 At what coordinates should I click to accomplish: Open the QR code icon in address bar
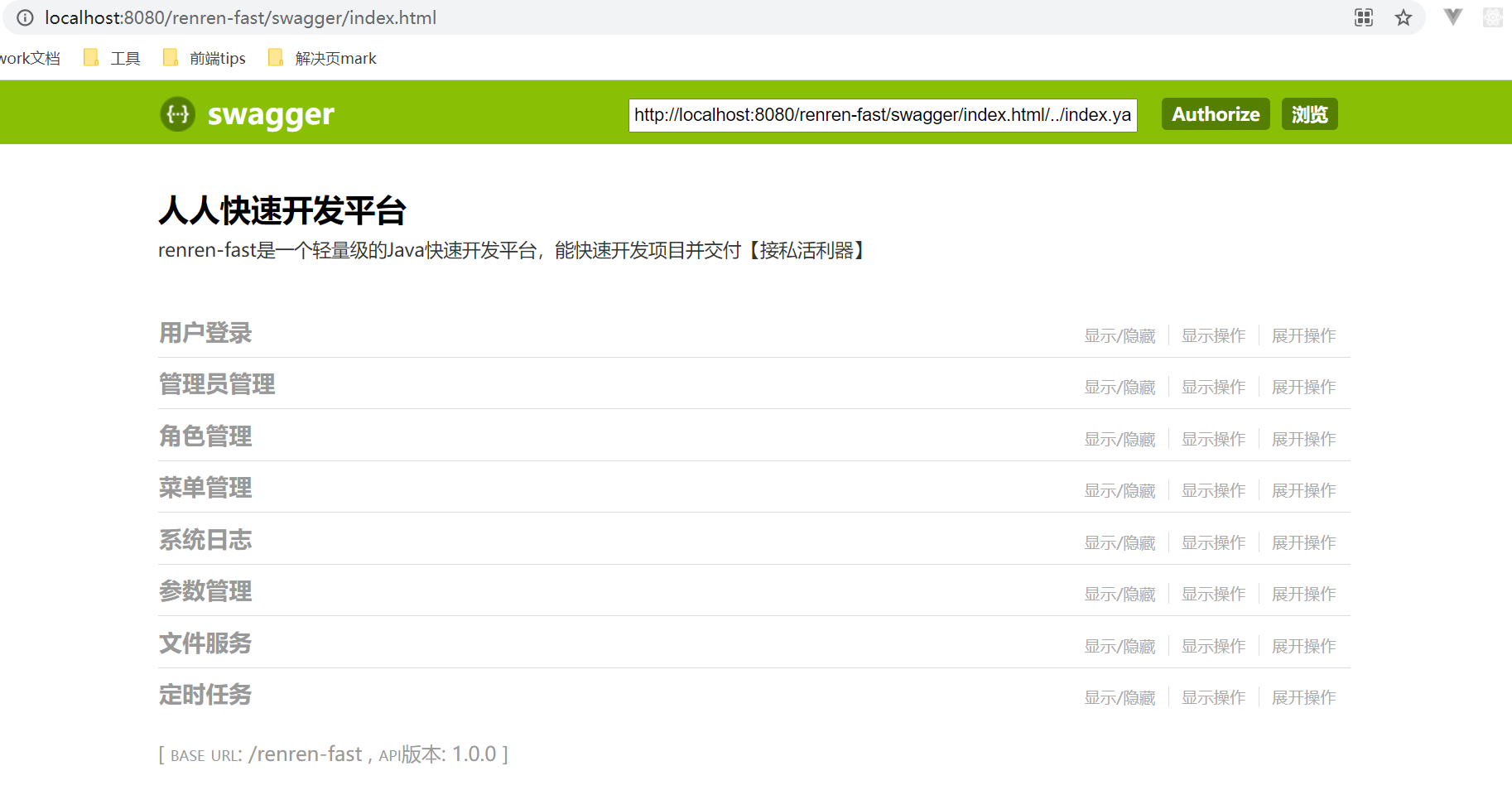pyautogui.click(x=1364, y=17)
